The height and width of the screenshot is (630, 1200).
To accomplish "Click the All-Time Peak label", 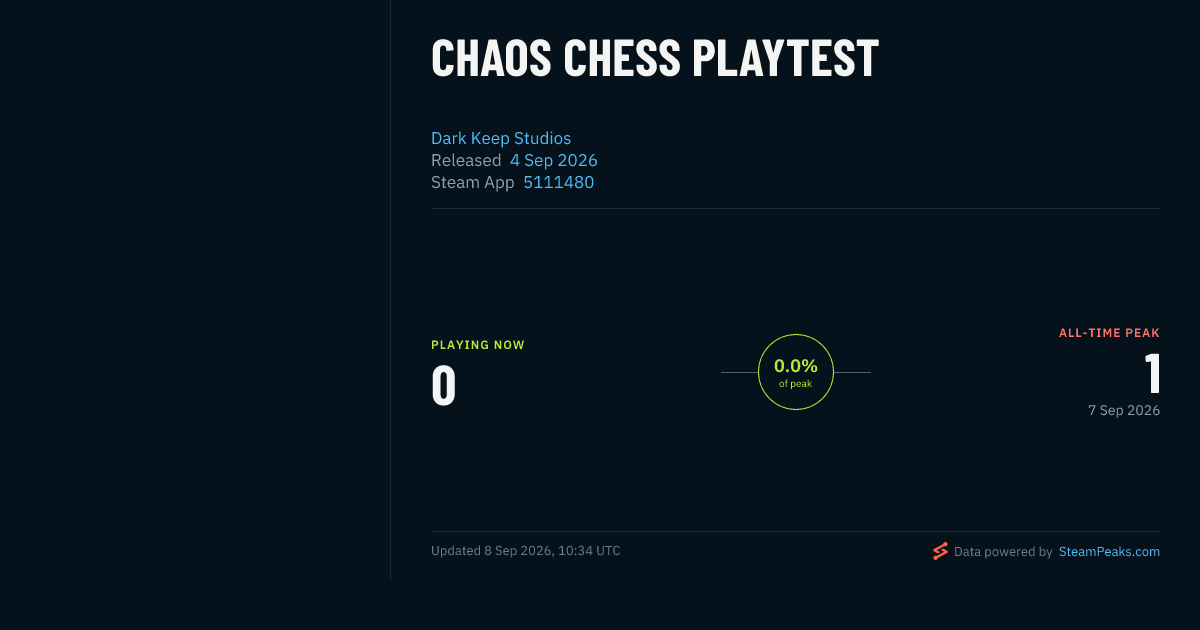I will click(1109, 333).
